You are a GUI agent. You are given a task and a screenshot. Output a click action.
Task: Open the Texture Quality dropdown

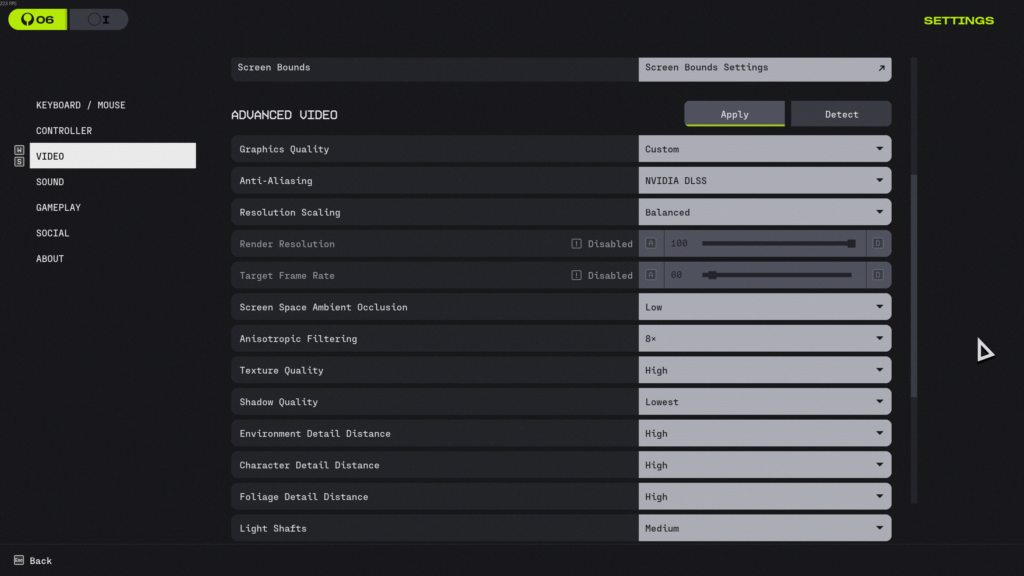(x=764, y=370)
